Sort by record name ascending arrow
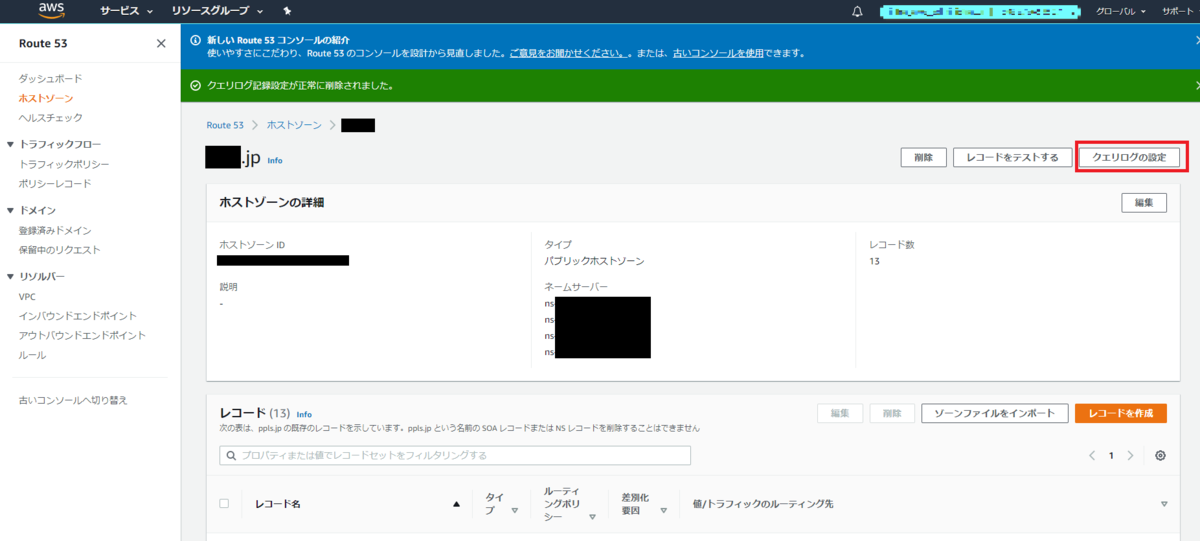This screenshot has width=1200, height=541. [x=457, y=504]
